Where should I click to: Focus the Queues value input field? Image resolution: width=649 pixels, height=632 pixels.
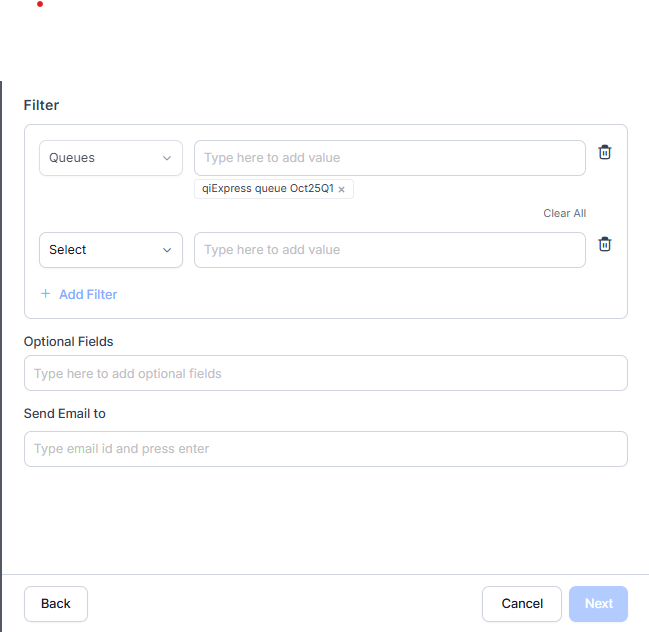(x=389, y=158)
